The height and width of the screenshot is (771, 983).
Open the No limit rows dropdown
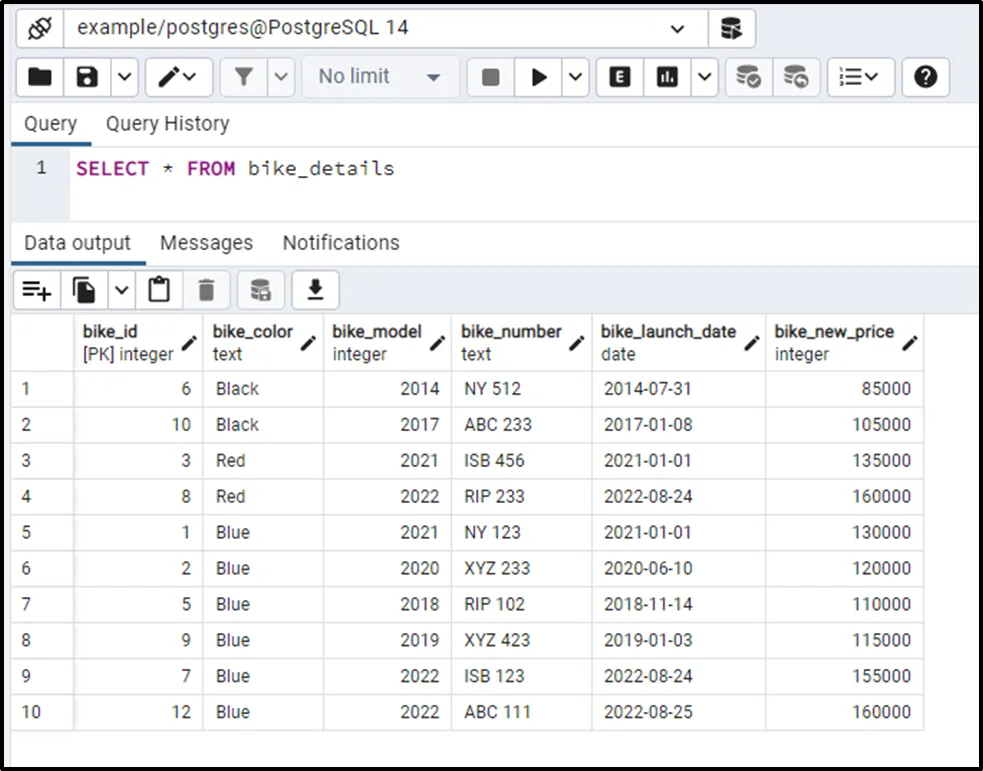tap(380, 77)
